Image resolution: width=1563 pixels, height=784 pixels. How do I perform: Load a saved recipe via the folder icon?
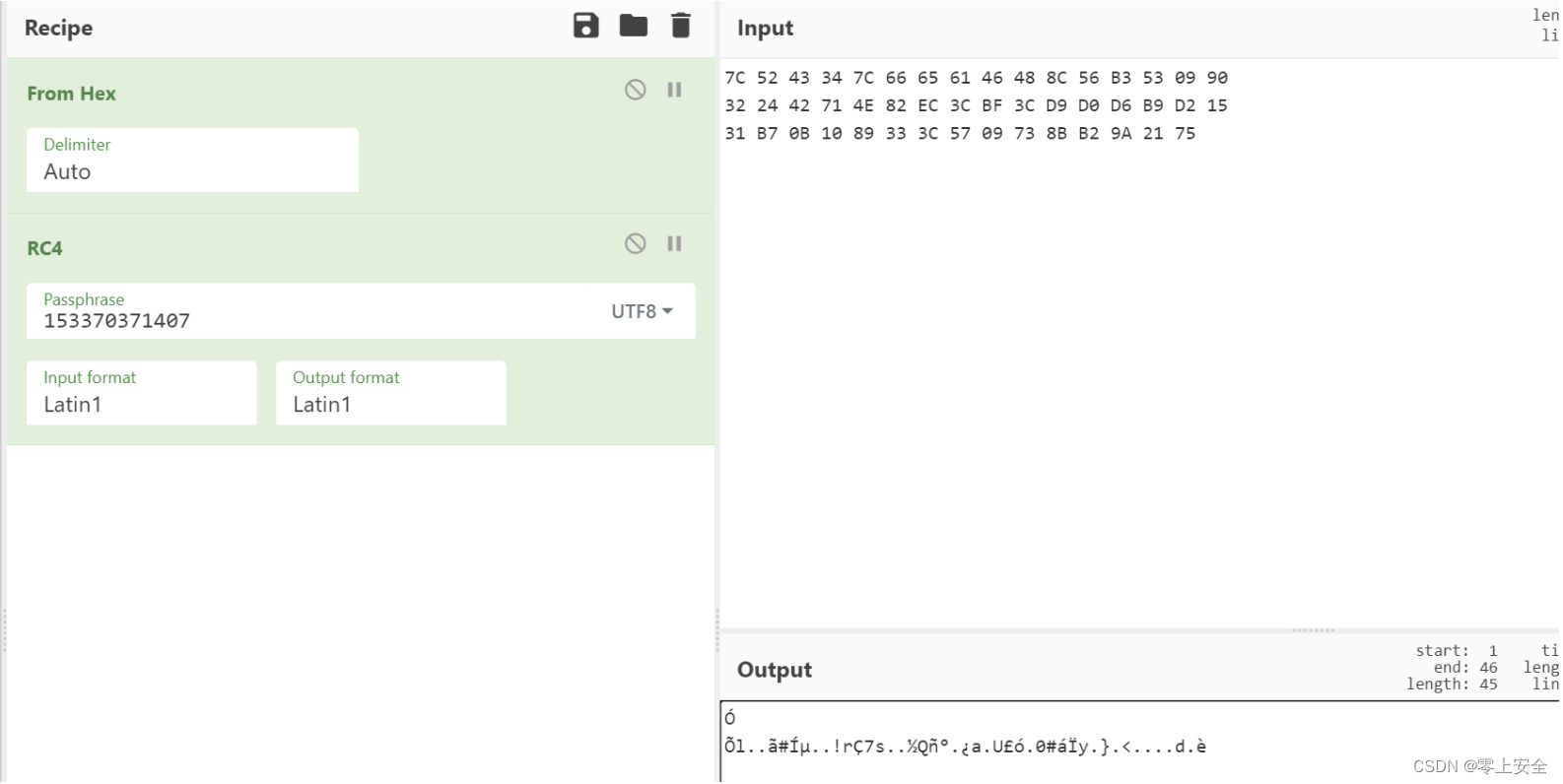[x=634, y=27]
